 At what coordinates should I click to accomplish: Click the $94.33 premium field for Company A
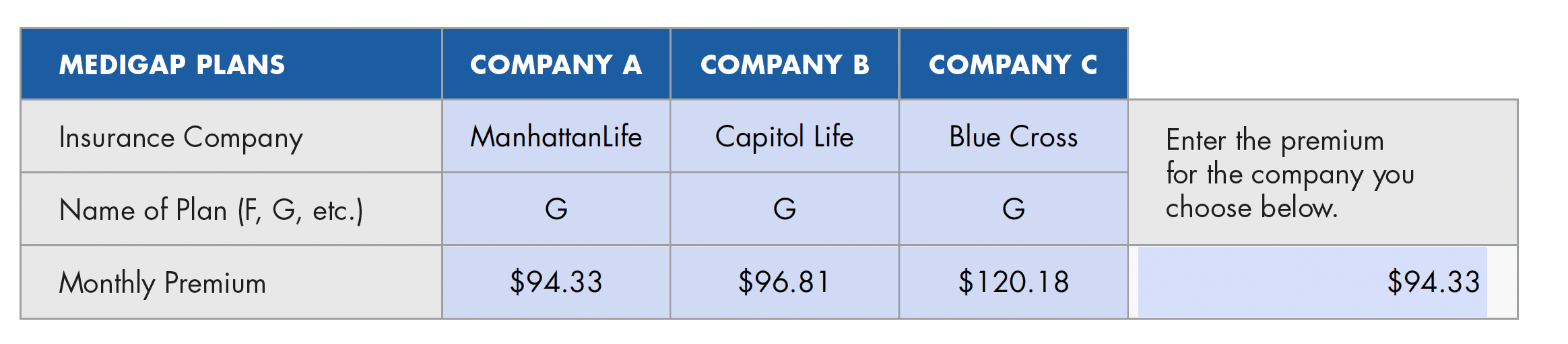556,282
